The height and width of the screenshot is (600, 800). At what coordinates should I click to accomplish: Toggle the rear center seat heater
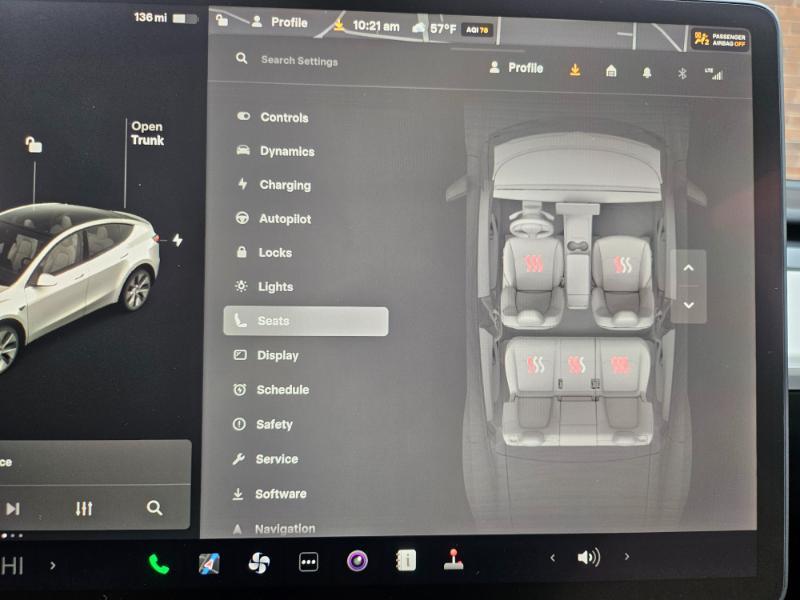click(x=576, y=365)
